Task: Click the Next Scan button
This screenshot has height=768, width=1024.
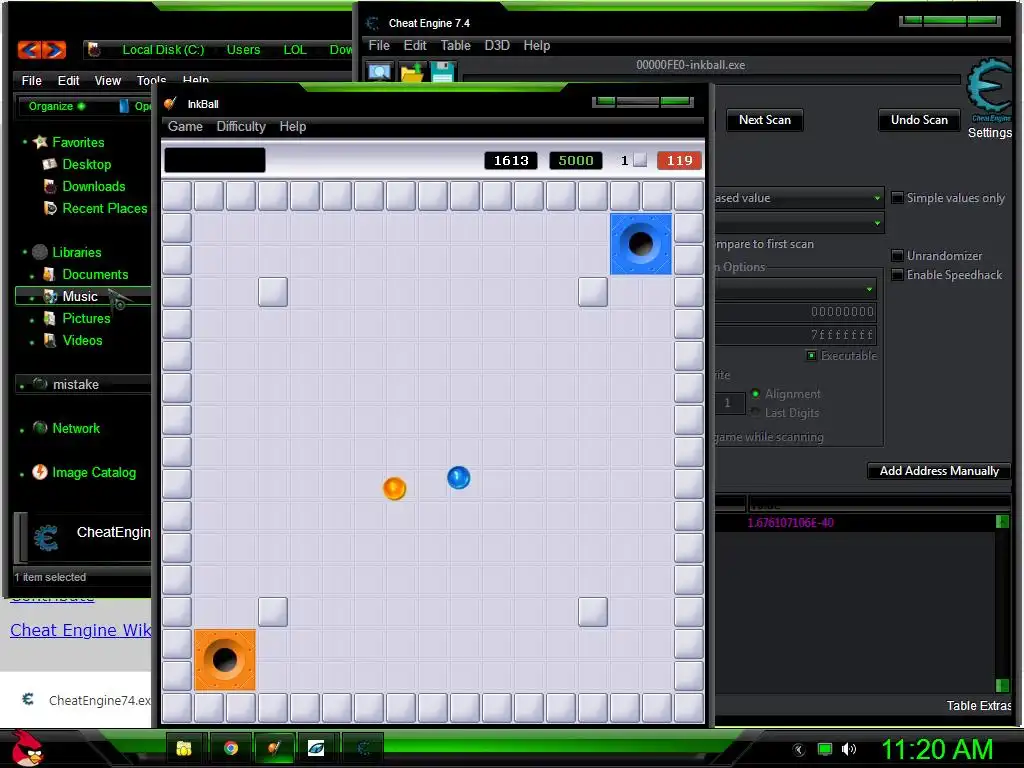Action: click(764, 120)
